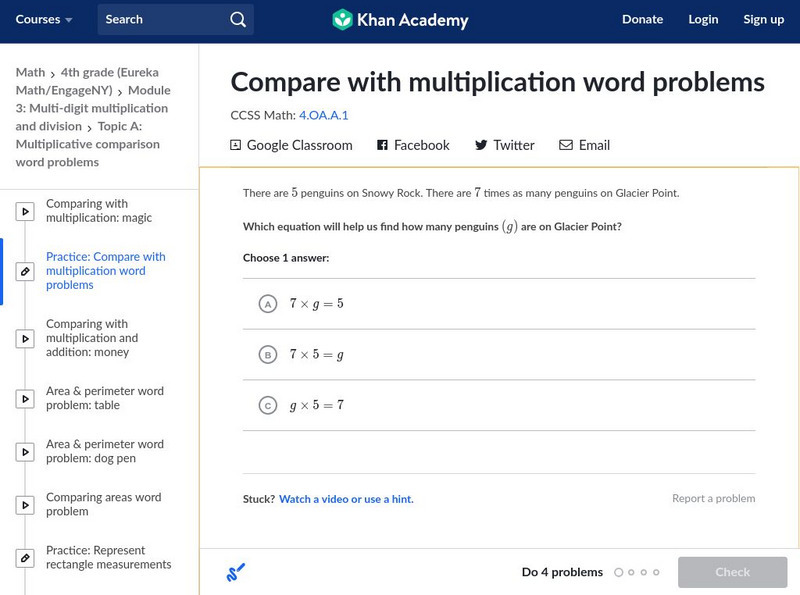Click Login in the top navigation
Viewport: 800px width, 595px height.
[x=703, y=19]
